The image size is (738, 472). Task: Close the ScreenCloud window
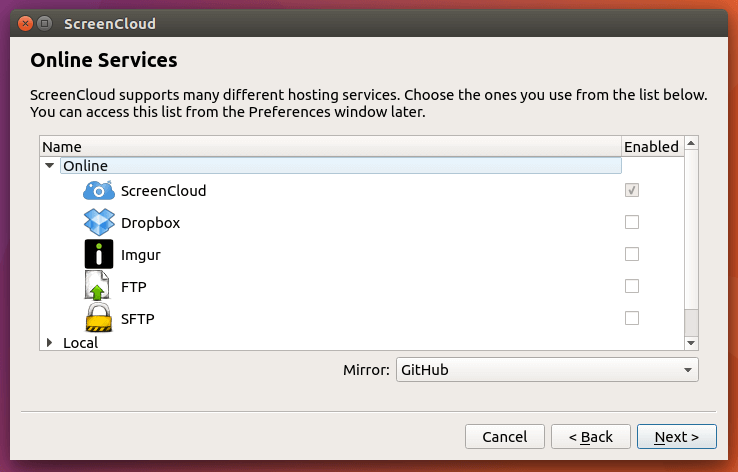pos(23,23)
